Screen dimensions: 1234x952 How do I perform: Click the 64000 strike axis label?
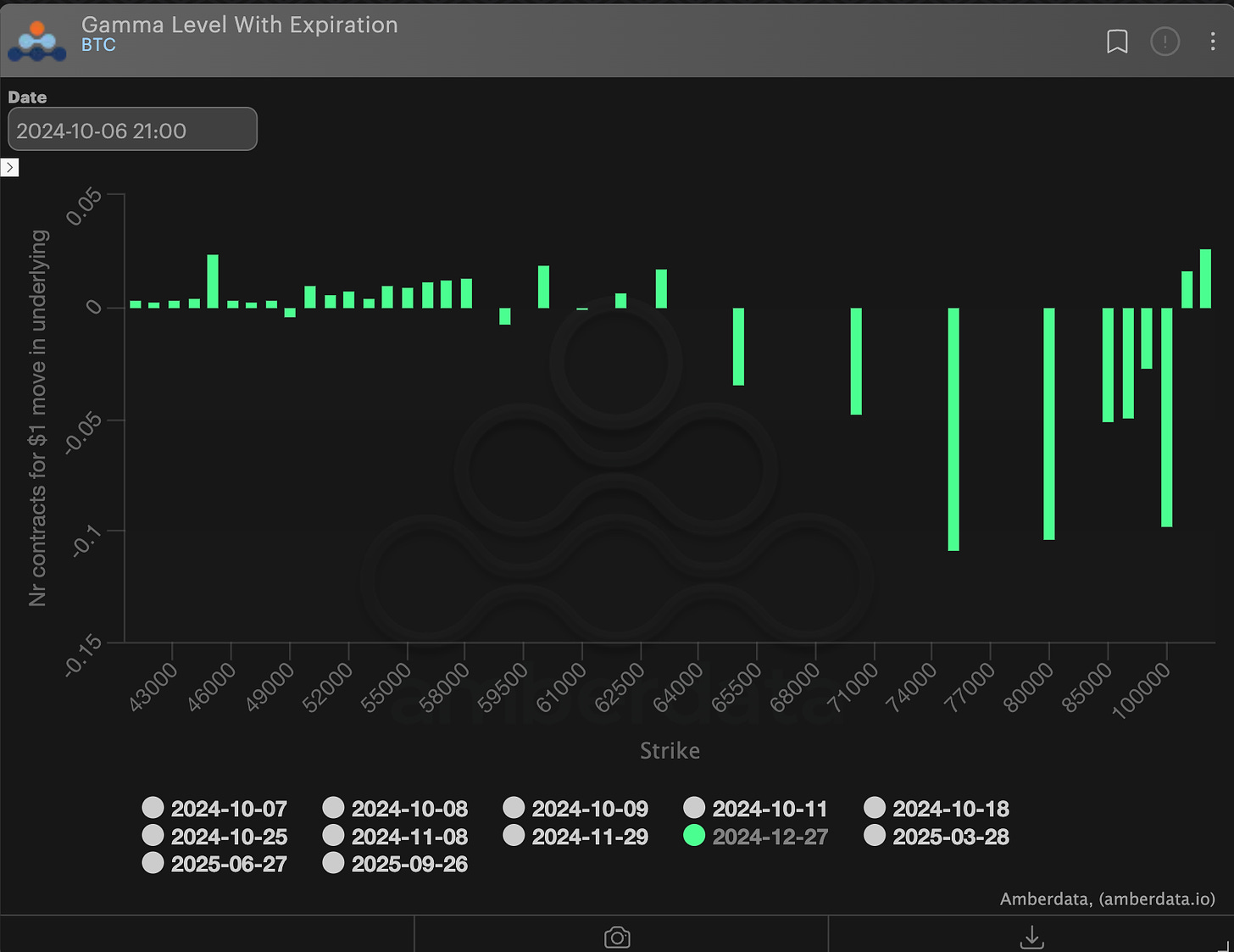tap(679, 687)
